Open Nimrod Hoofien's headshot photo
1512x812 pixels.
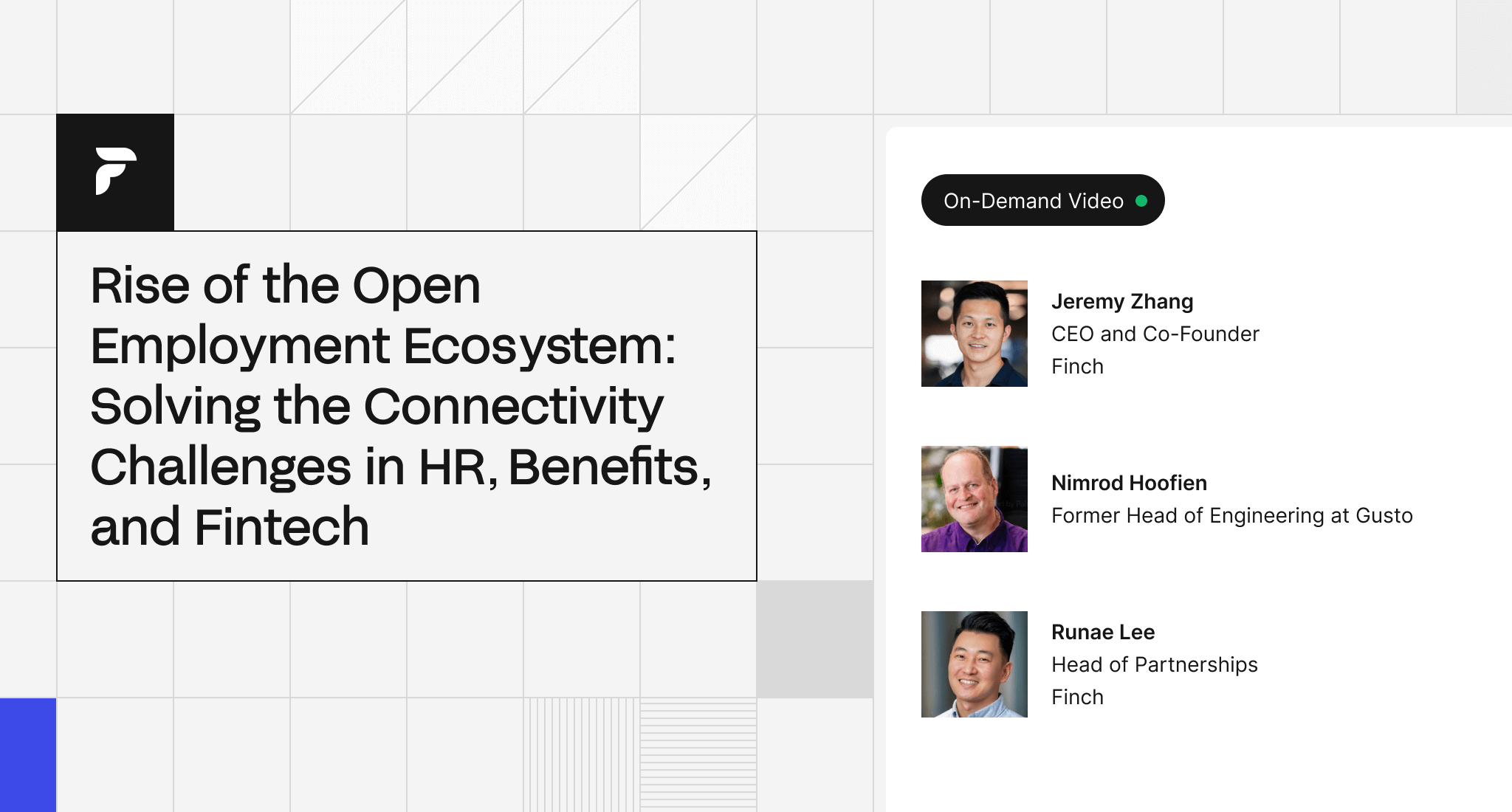coord(975,499)
